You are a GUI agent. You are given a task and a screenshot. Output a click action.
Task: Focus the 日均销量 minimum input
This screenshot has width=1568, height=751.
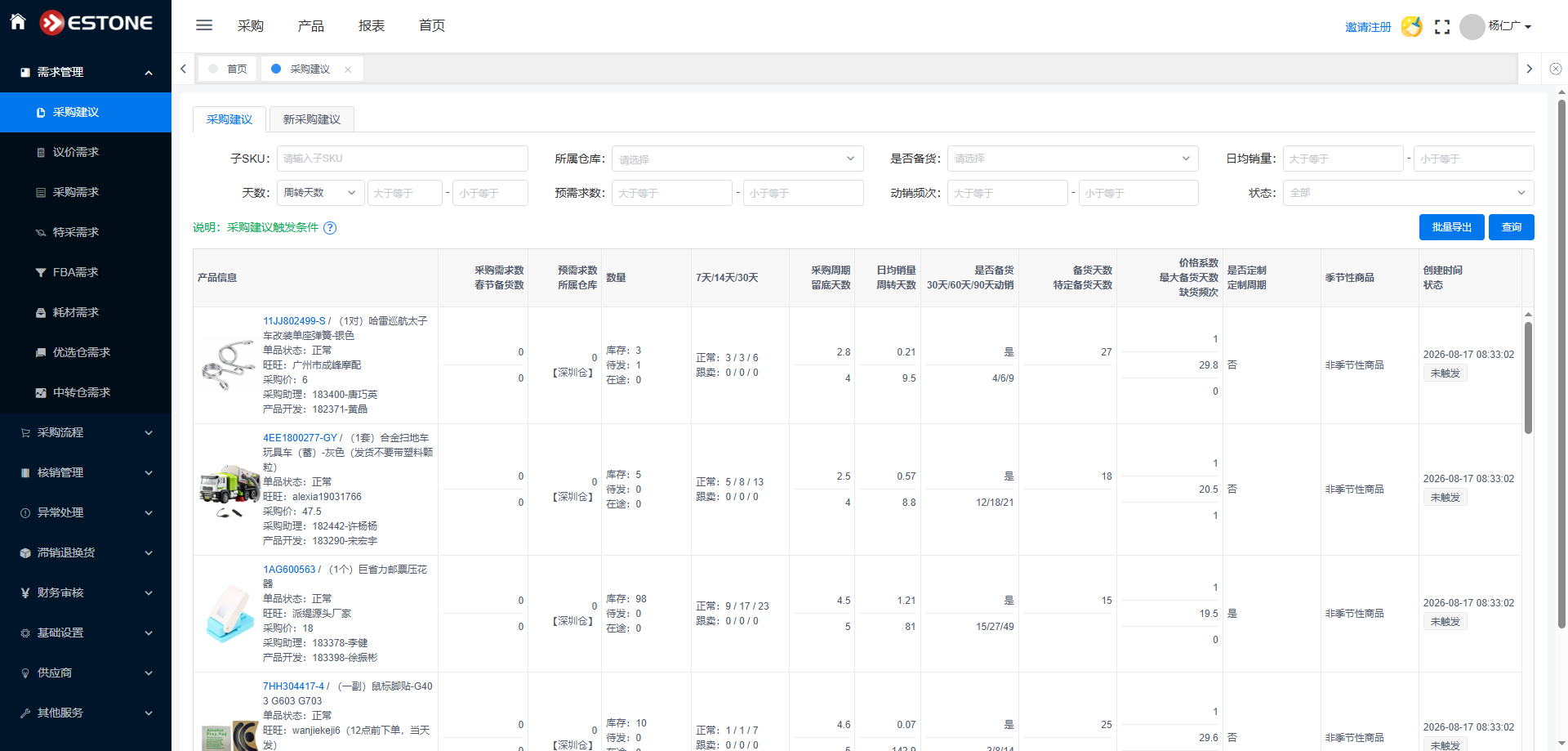click(1343, 159)
